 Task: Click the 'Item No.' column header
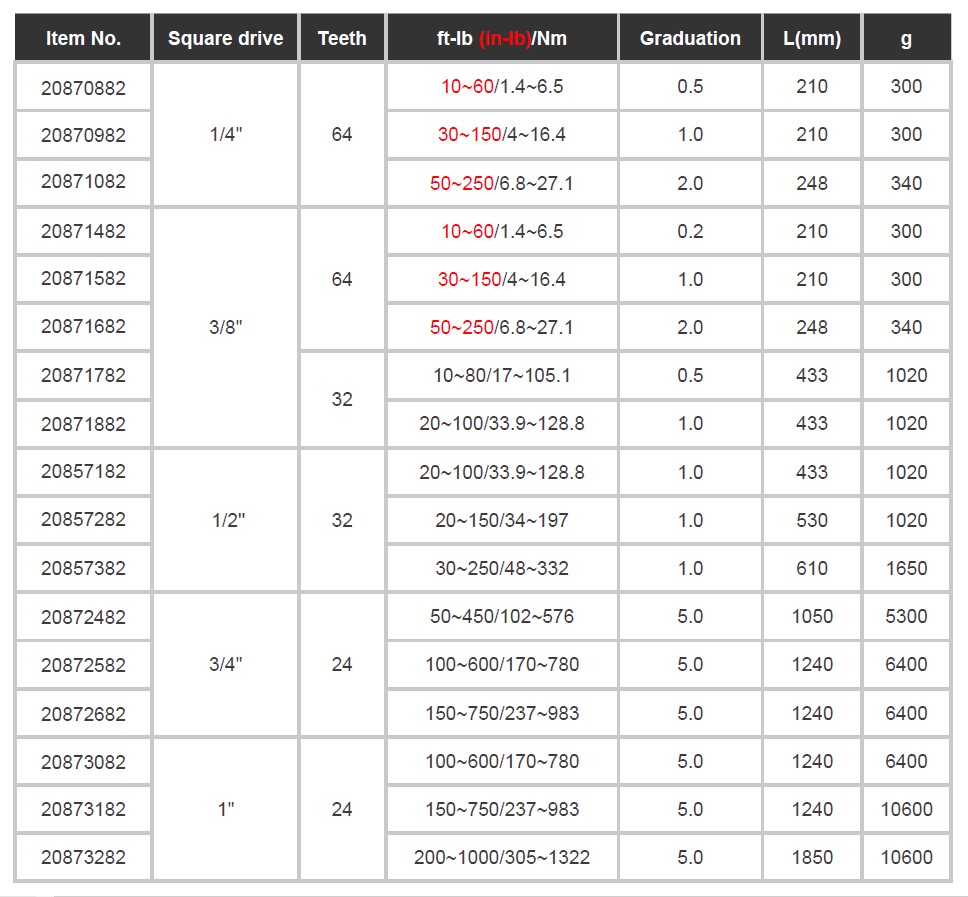click(x=83, y=38)
